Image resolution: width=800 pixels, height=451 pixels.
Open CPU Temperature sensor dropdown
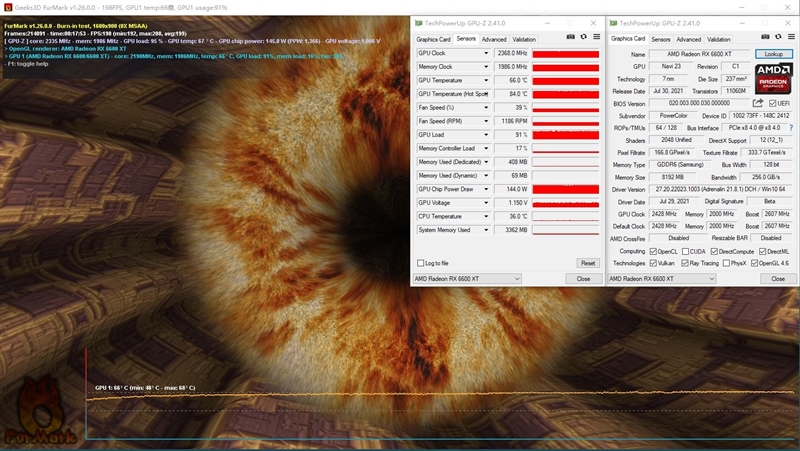[486, 216]
